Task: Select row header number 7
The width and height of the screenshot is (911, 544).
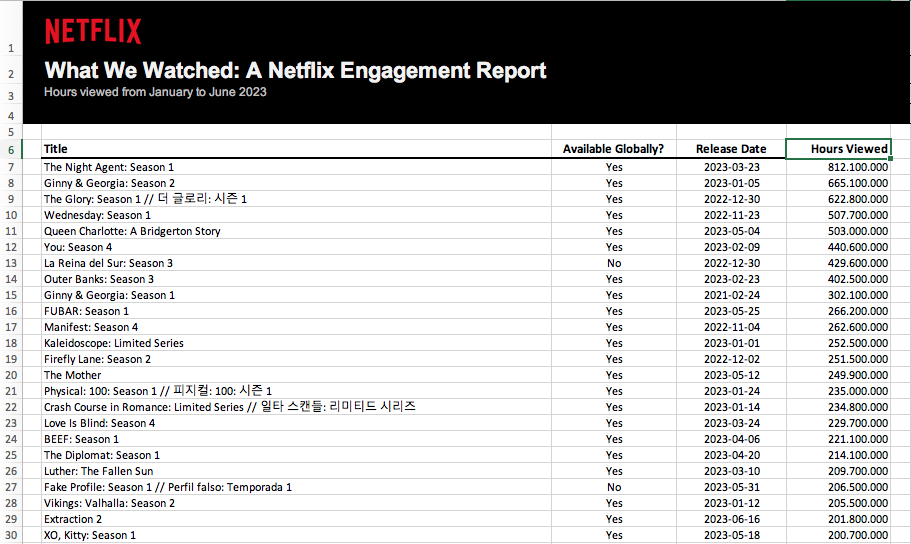Action: click(x=11, y=167)
